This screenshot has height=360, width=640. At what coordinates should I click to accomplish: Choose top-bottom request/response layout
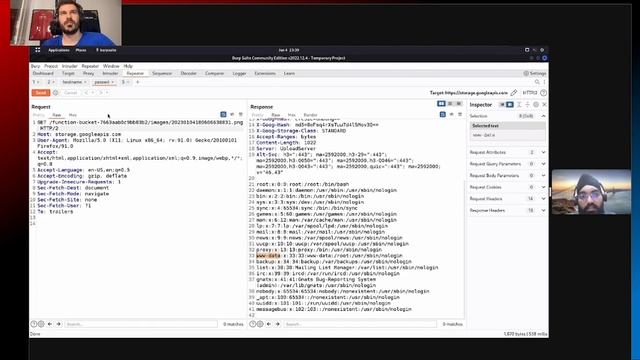[x=450, y=104]
